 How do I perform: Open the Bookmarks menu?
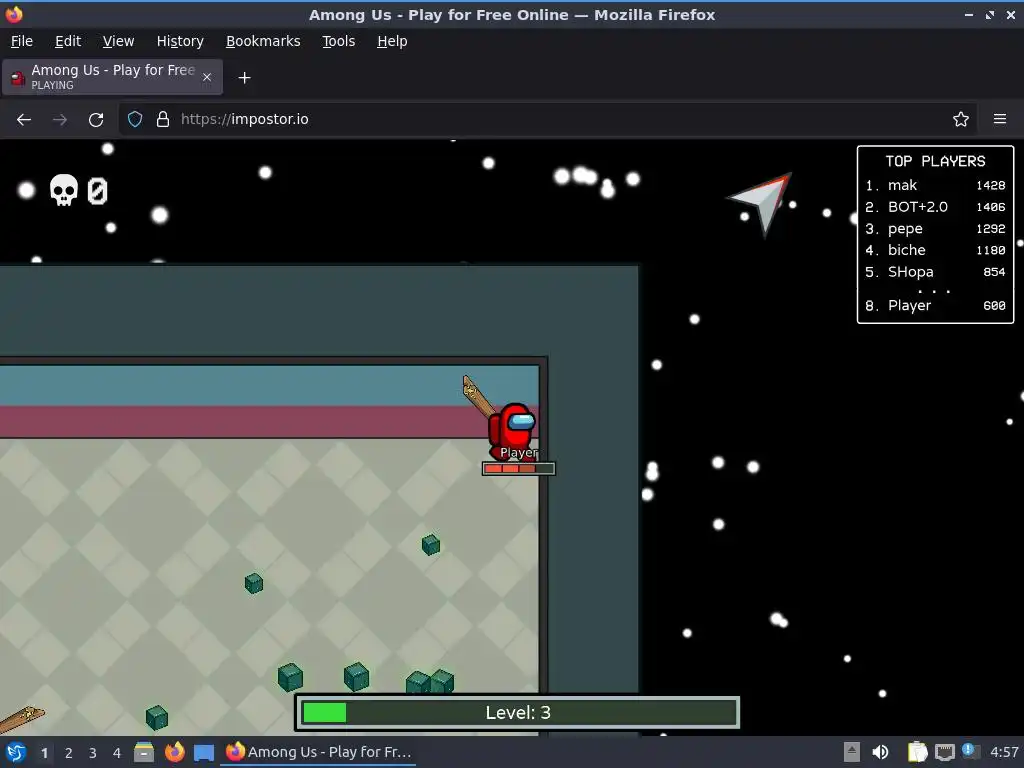point(263,41)
